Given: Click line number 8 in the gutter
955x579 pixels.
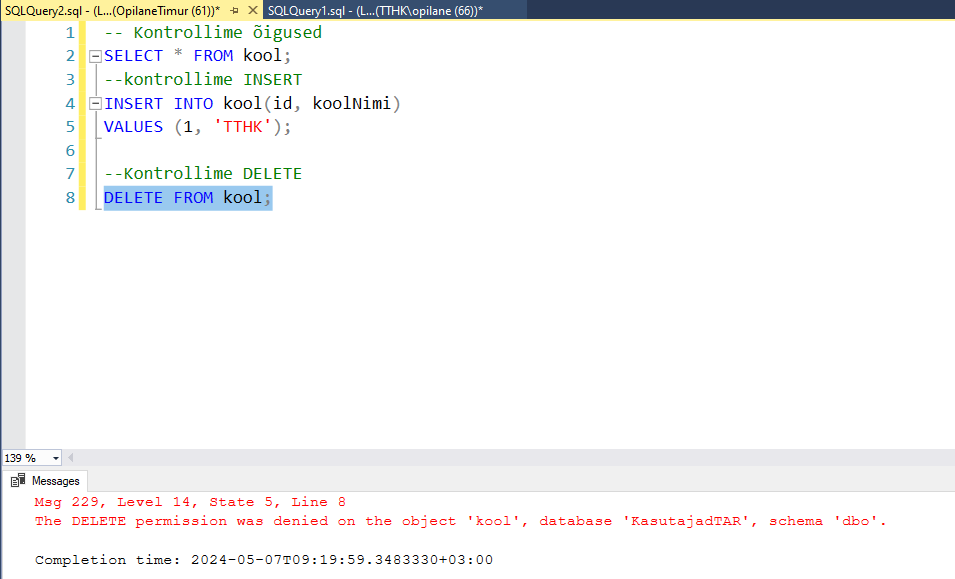Looking at the screenshot, I should tap(70, 198).
